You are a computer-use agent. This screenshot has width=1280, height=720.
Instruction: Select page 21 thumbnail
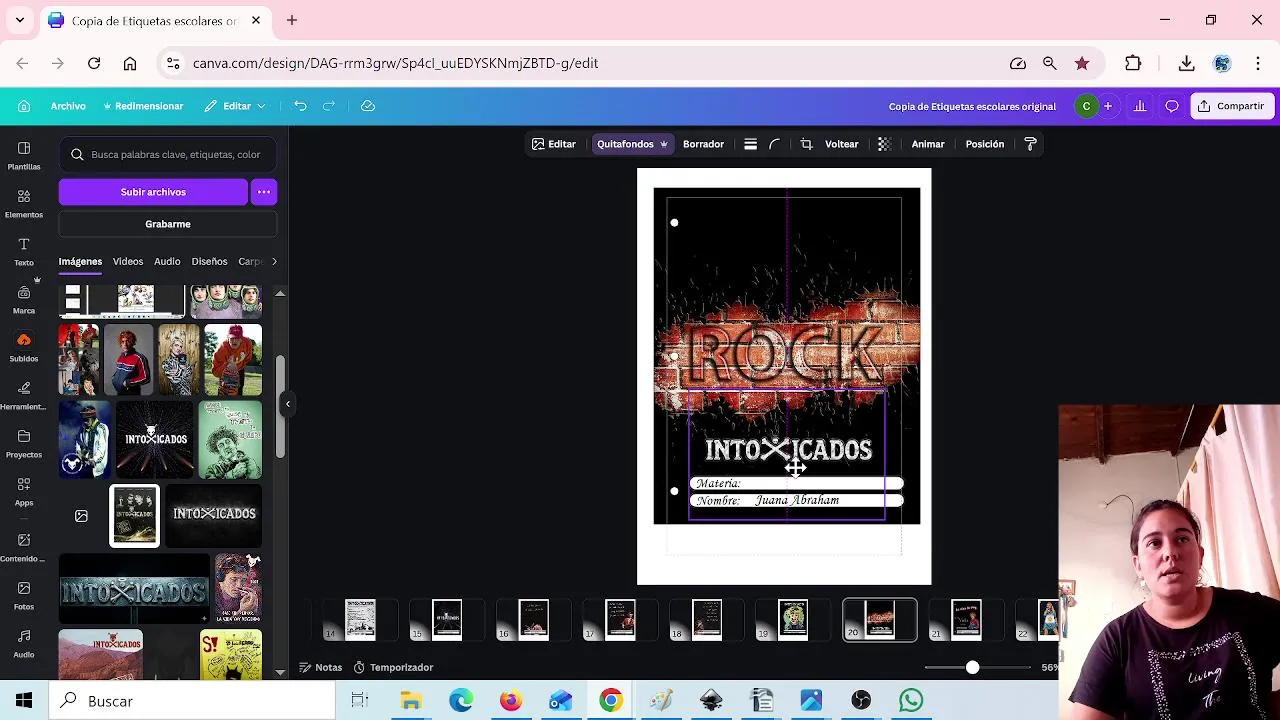coord(966,620)
